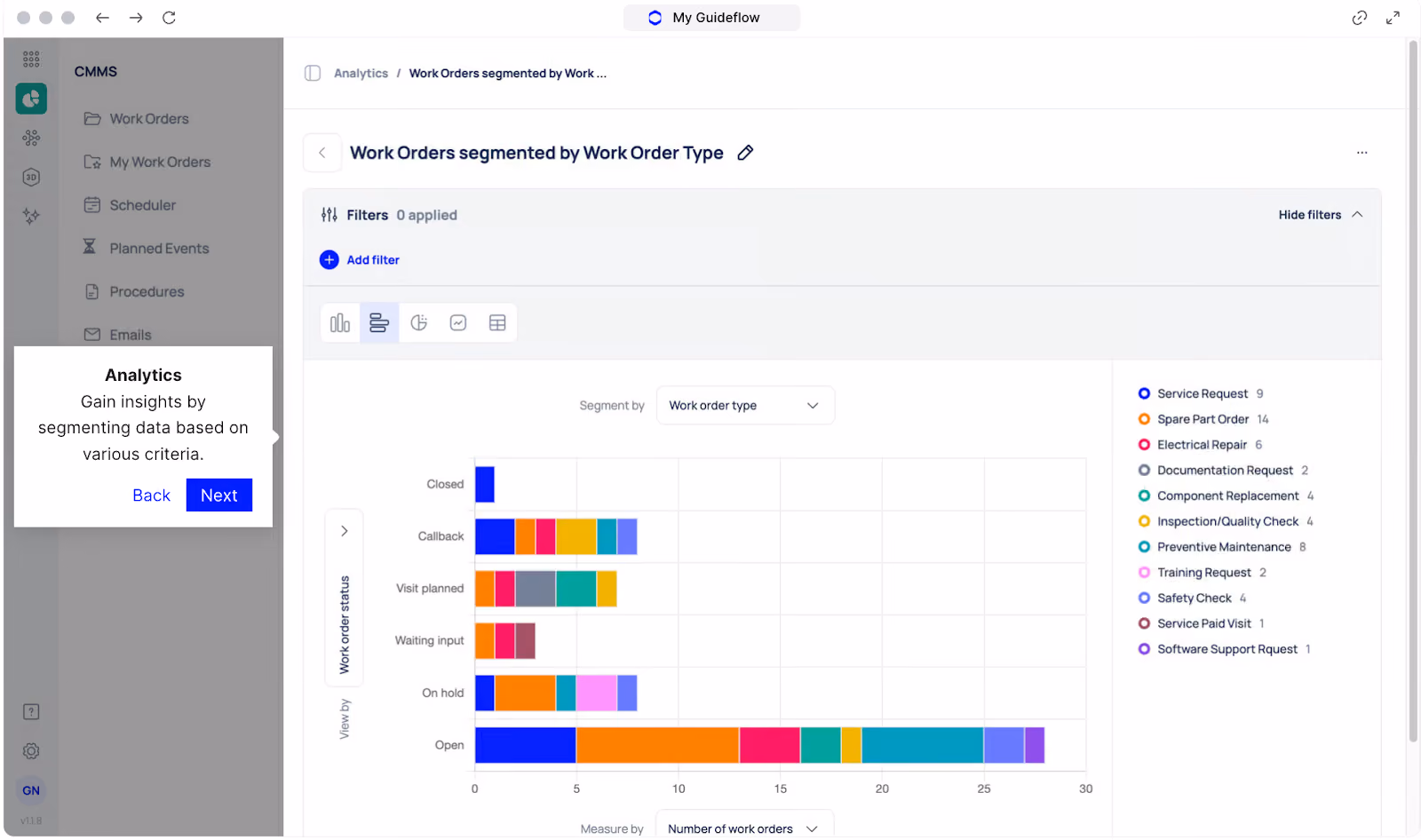Go back in browser history arrow
1421x840 pixels.
pyautogui.click(x=102, y=18)
